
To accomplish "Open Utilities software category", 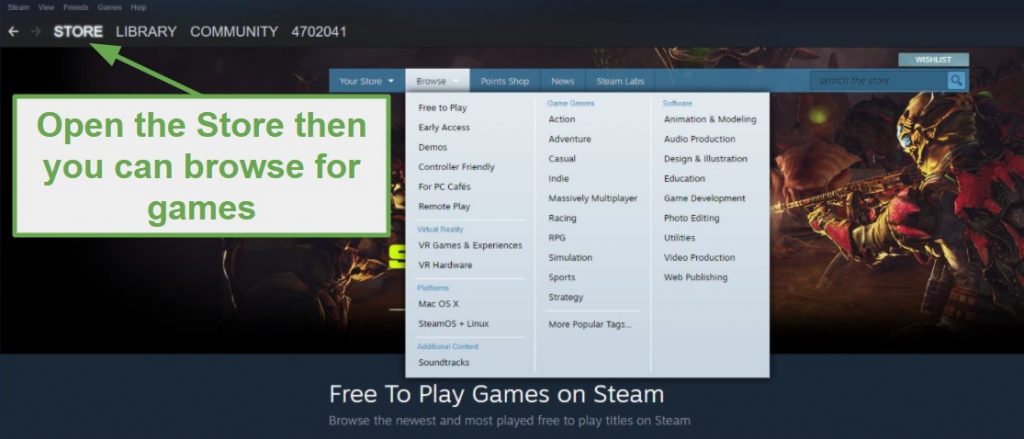I will pyautogui.click(x=679, y=237).
